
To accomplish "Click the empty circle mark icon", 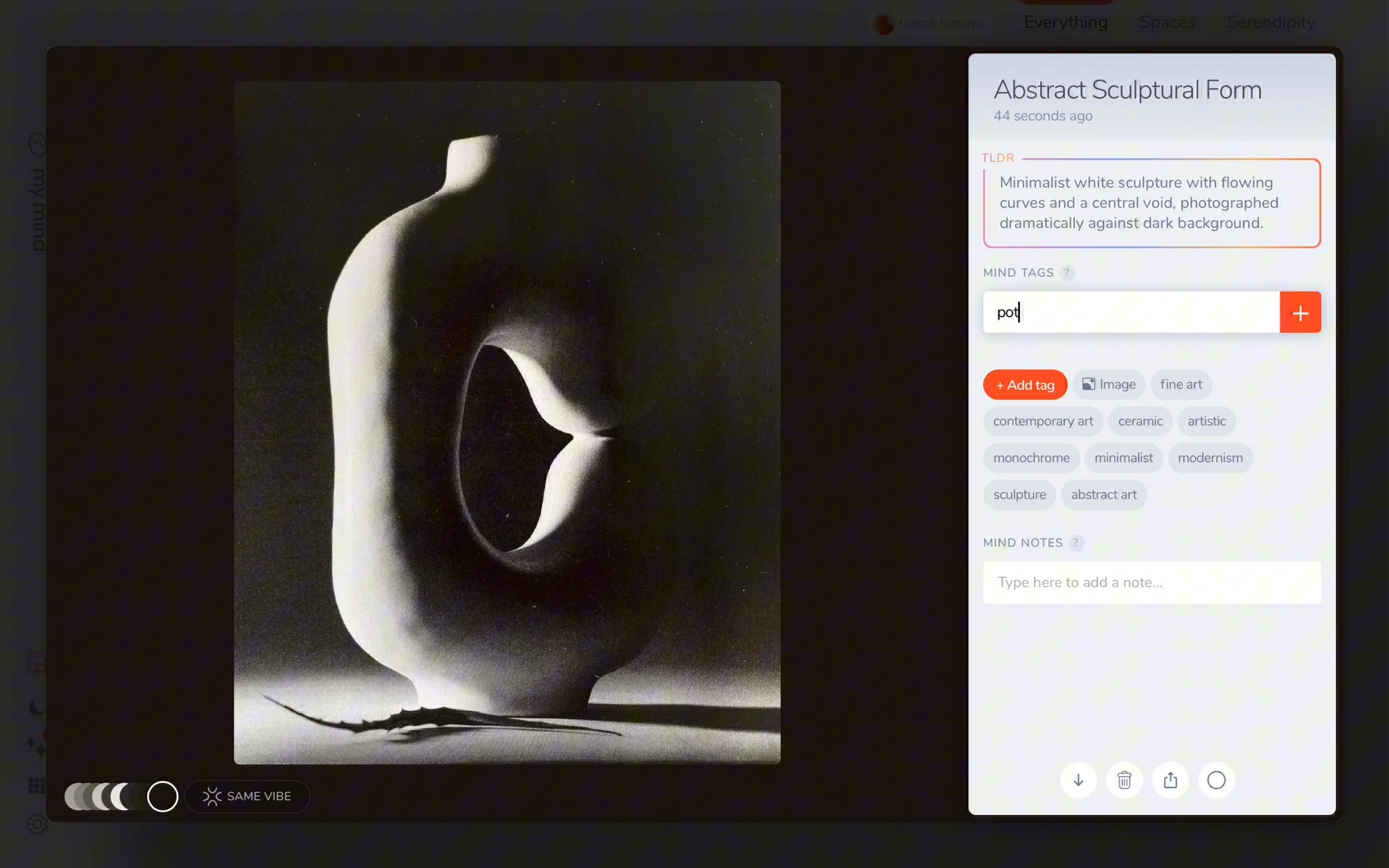I will [x=1217, y=780].
